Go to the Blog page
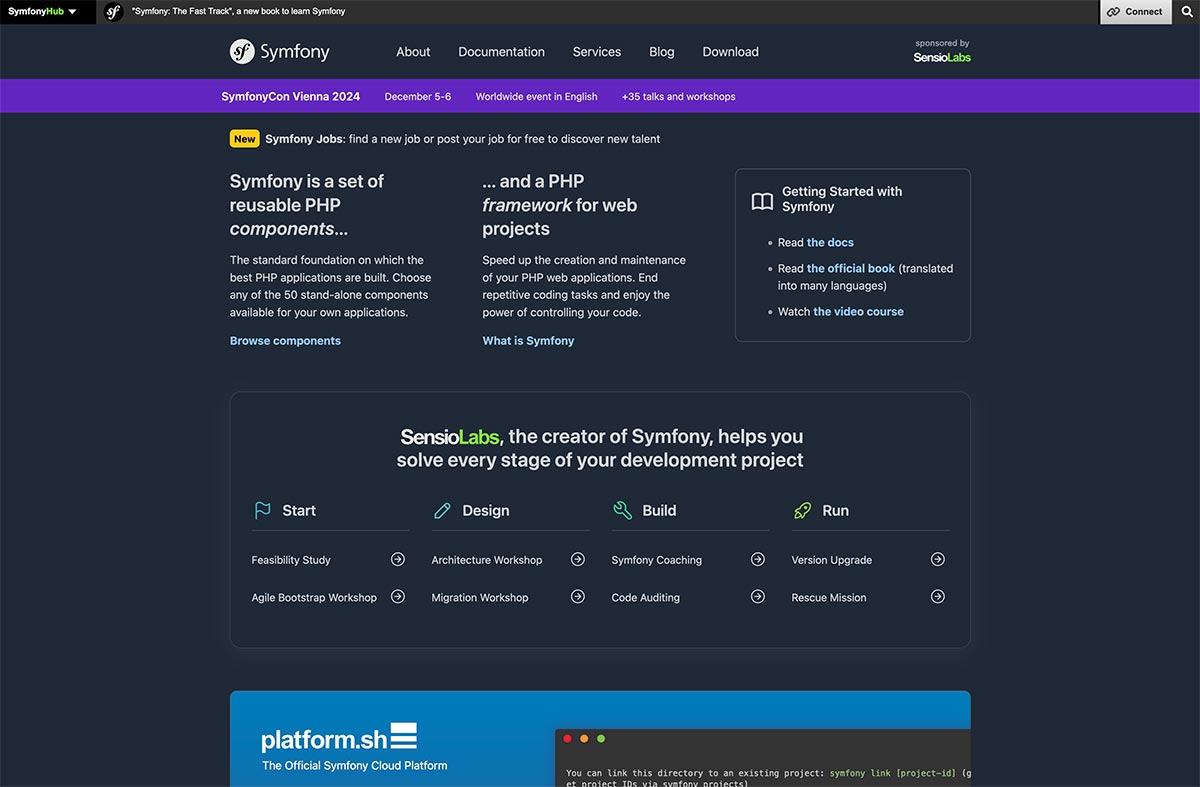 (x=662, y=52)
